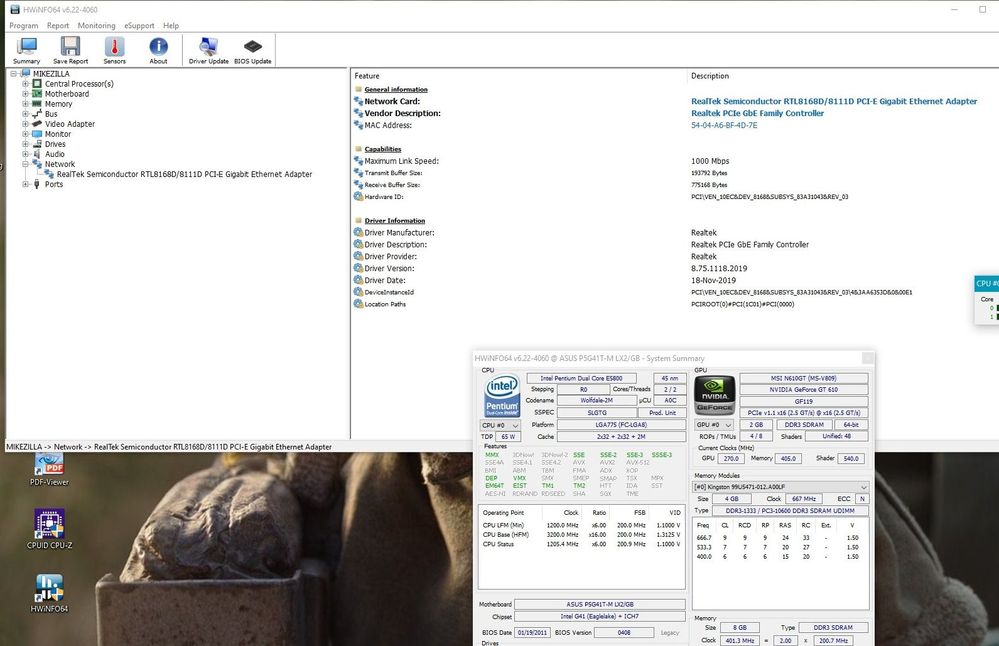Expand Video Adapter tree node
This screenshot has width=999, height=646.
[25, 124]
